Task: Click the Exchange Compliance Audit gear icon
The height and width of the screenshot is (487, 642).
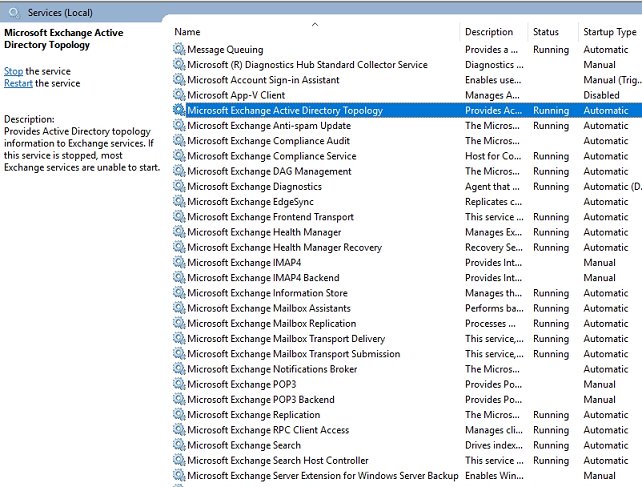Action: (179, 140)
